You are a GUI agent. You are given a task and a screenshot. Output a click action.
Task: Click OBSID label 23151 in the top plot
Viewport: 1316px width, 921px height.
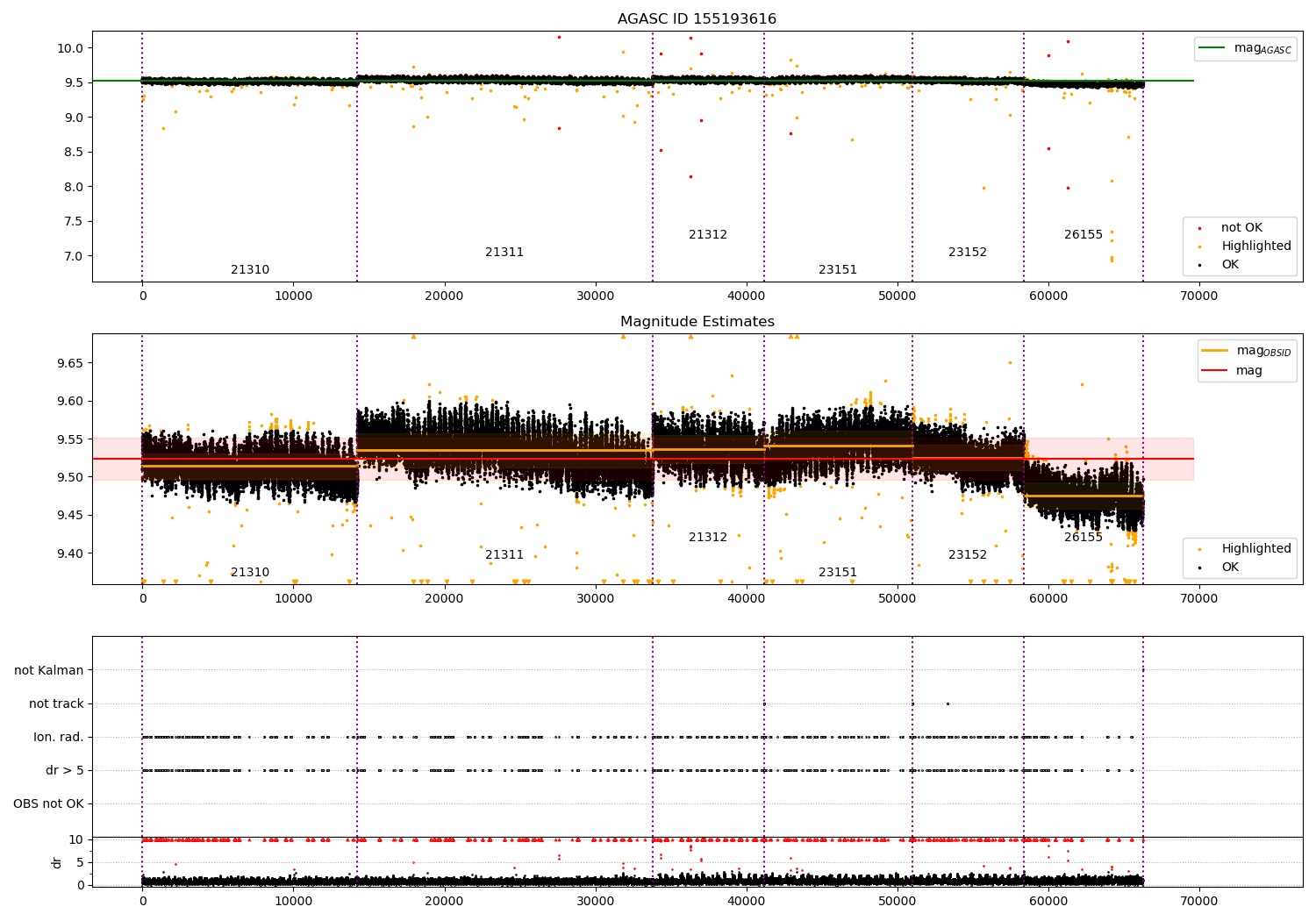[838, 270]
